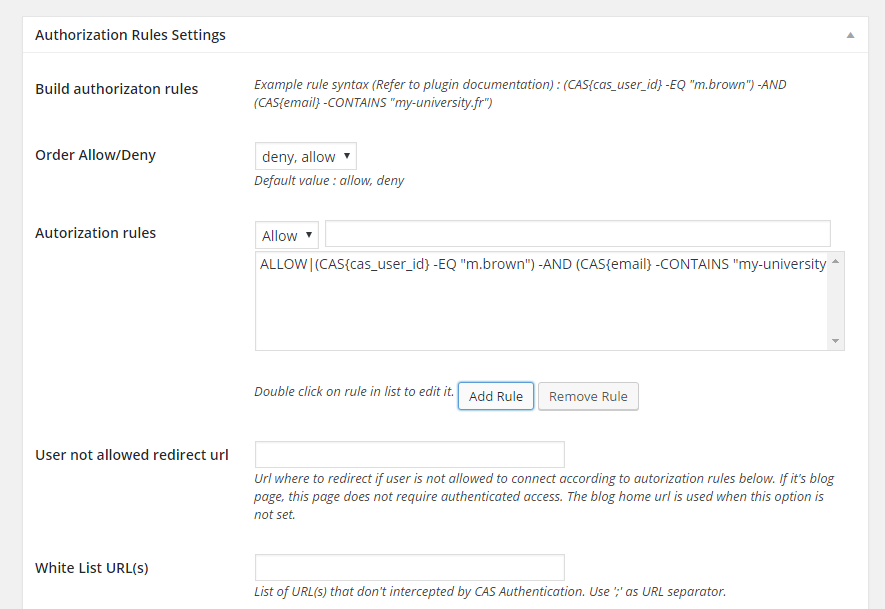Click inside the authorization rules list box

[540, 300]
